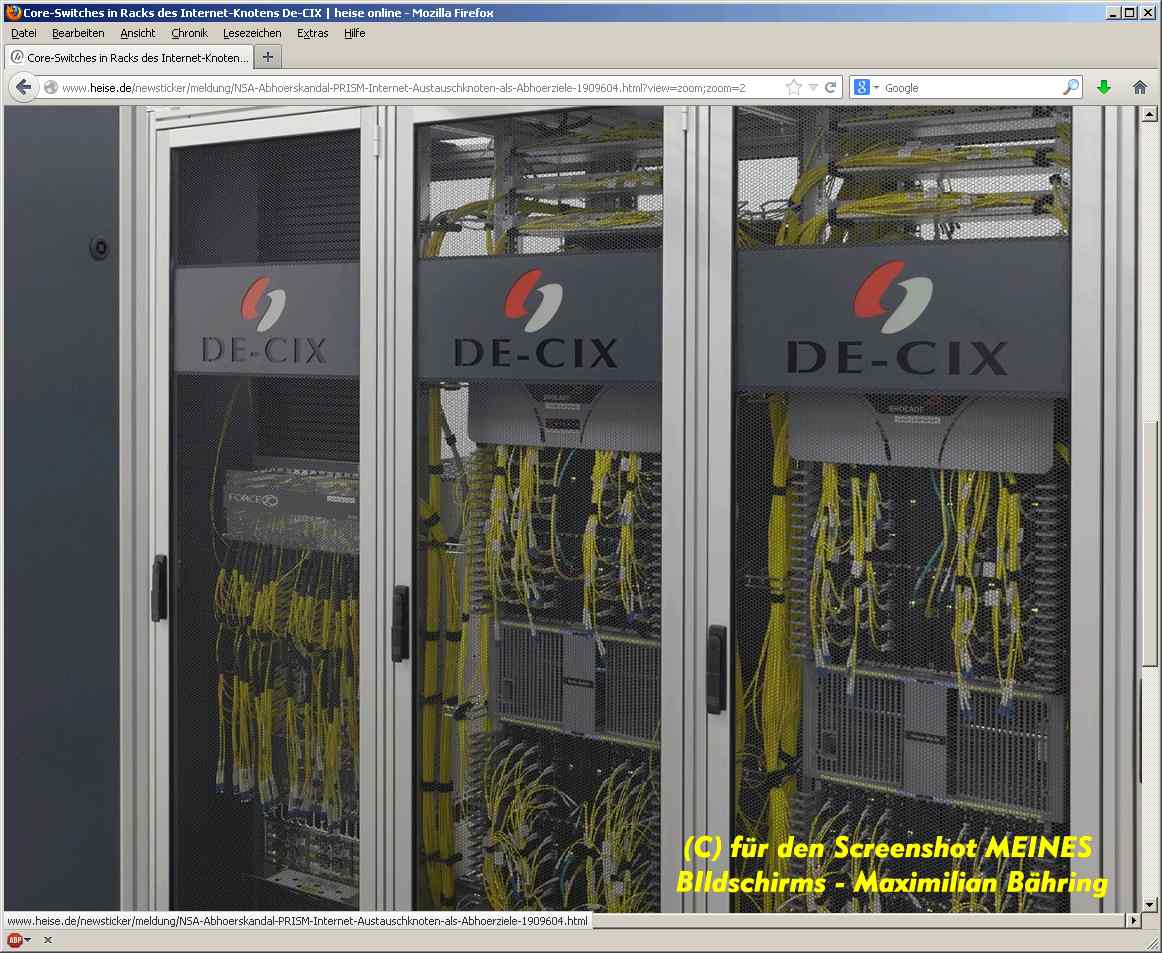
Task: Close the add-on bar with X
Action: coord(47,940)
